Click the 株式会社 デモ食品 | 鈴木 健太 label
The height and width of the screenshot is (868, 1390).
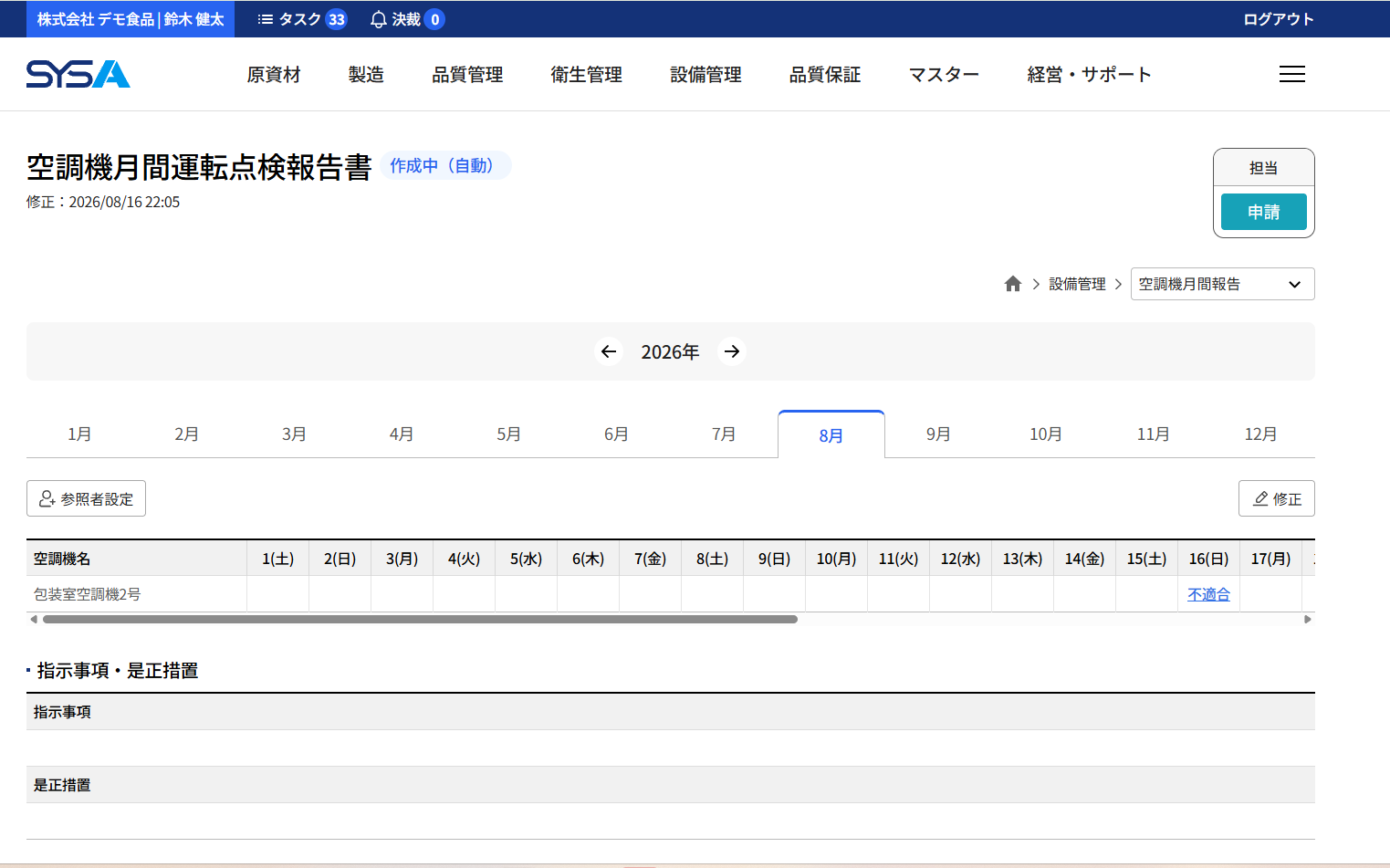coord(131,19)
